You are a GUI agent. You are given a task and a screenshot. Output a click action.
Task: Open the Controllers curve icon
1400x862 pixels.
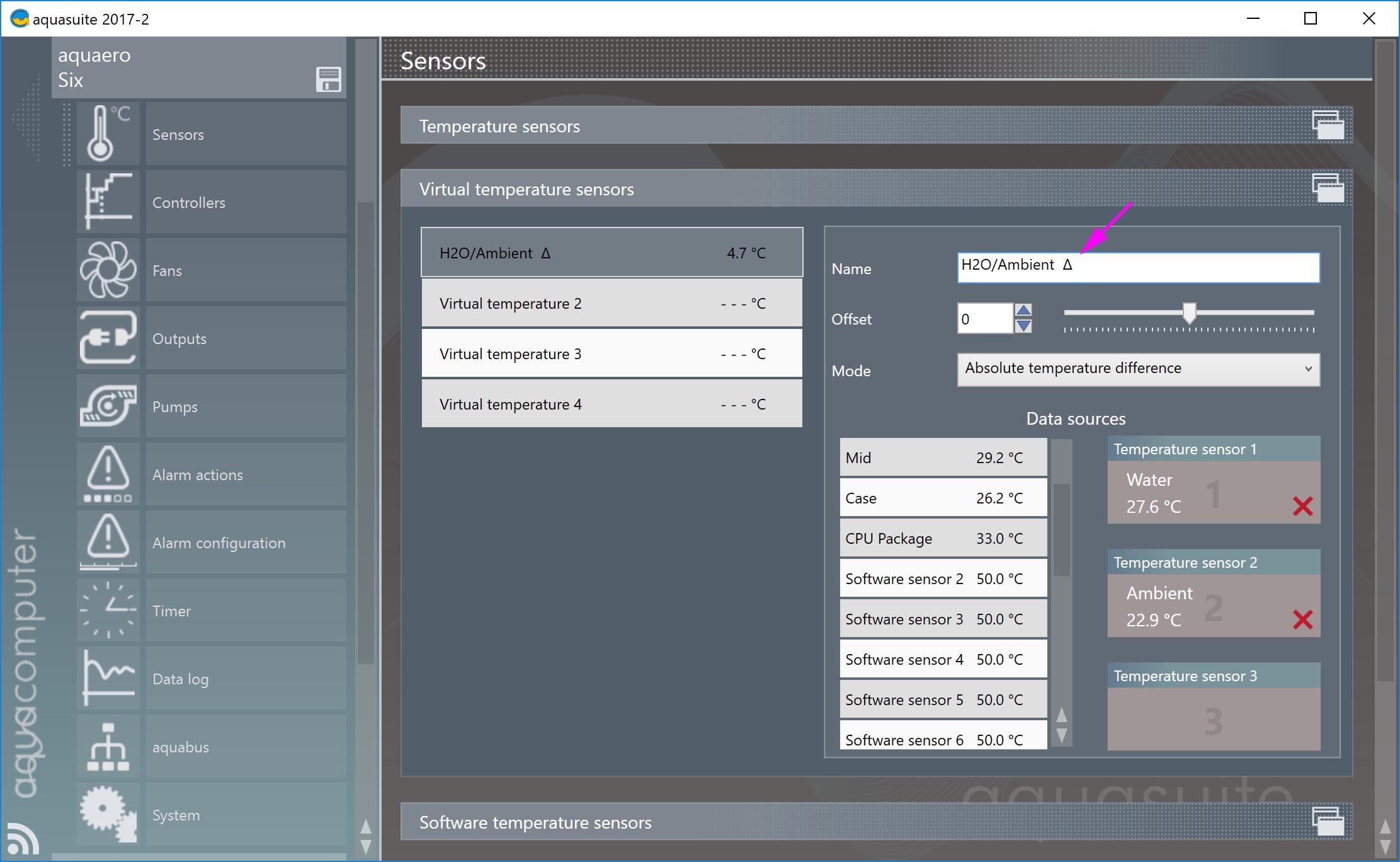click(x=108, y=202)
